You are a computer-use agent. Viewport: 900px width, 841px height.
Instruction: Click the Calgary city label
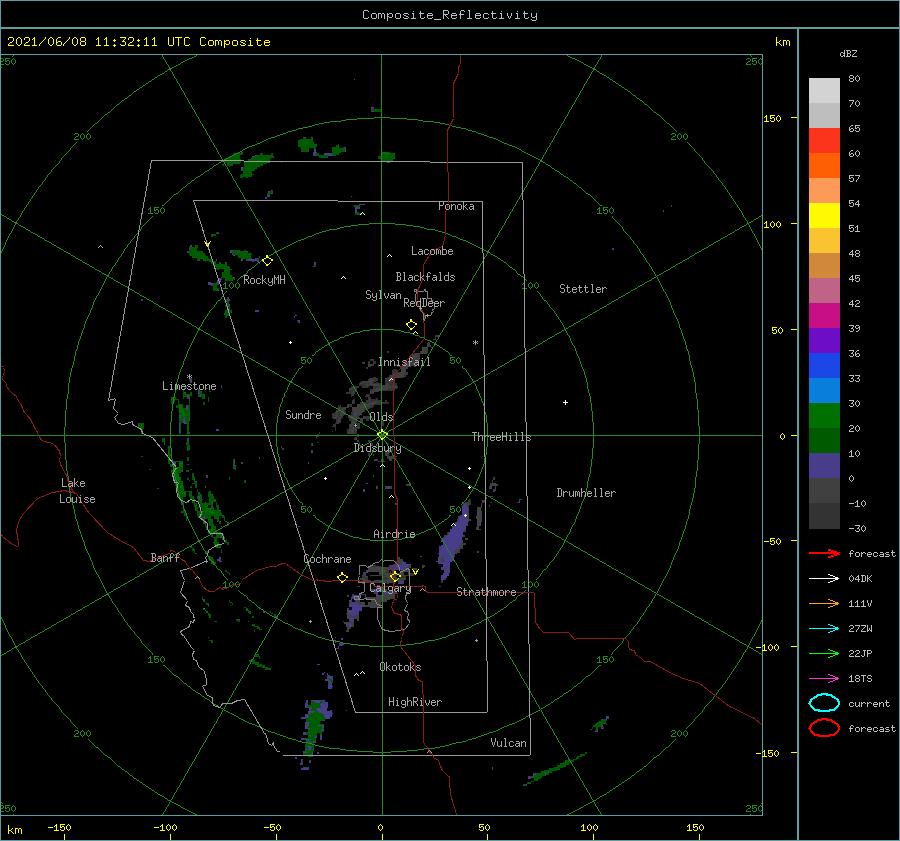tap(390, 588)
